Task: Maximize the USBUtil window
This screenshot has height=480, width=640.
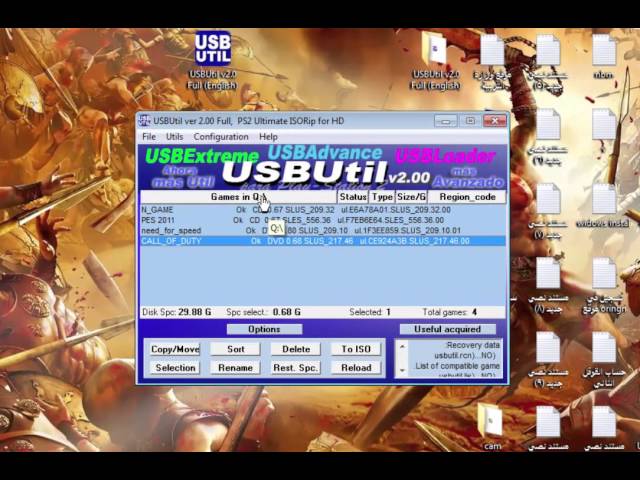Action: 470,121
